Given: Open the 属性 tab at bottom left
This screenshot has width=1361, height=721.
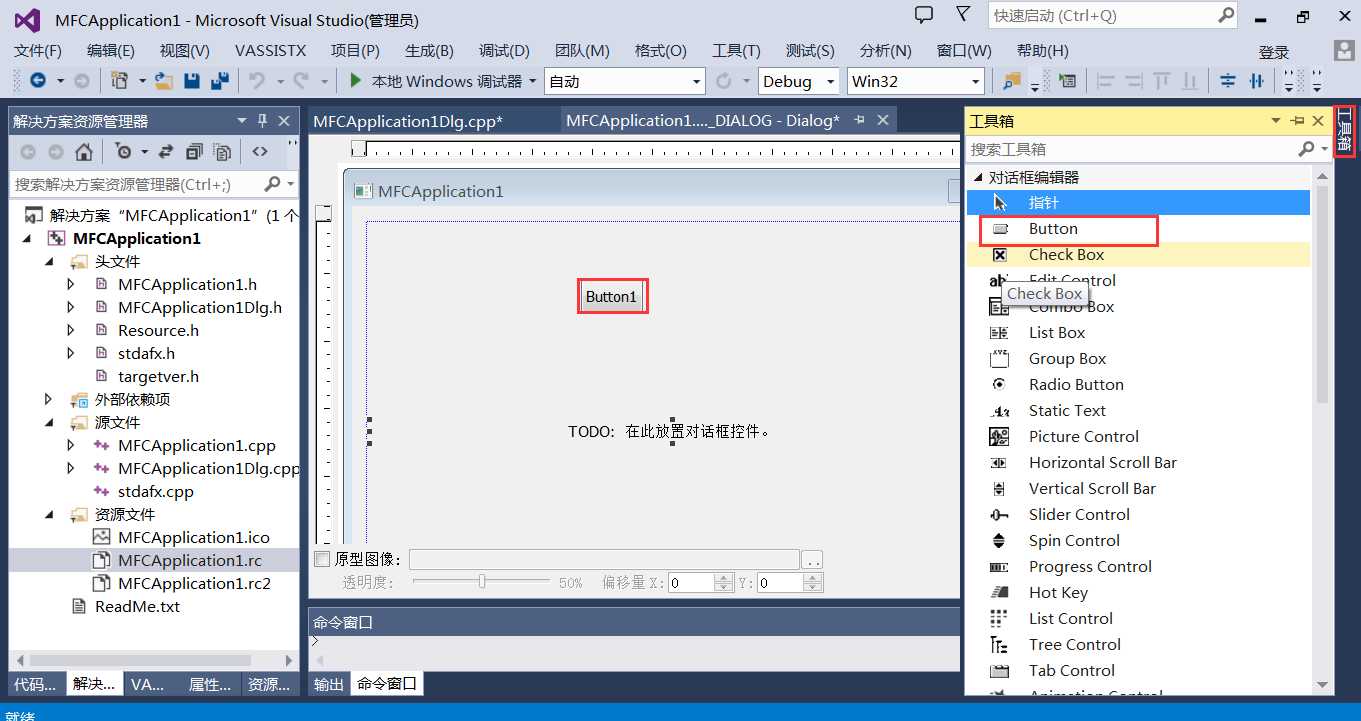Looking at the screenshot, I should [x=210, y=684].
